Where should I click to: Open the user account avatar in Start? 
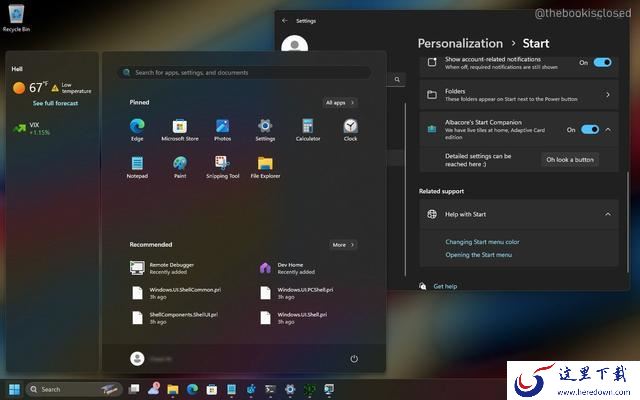point(137,359)
